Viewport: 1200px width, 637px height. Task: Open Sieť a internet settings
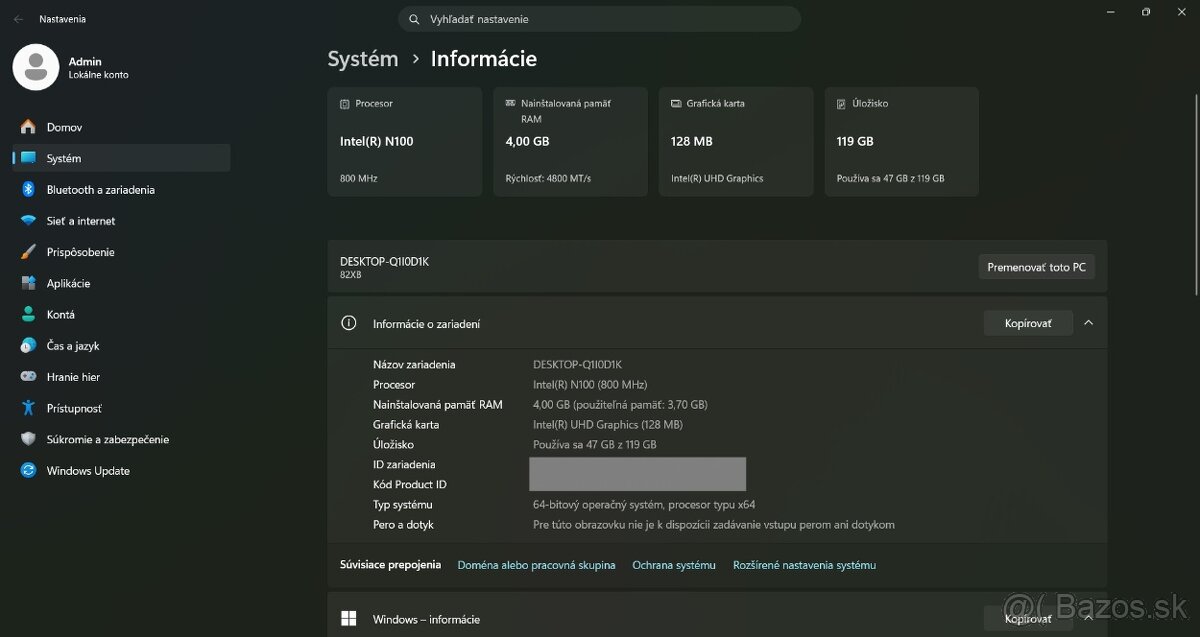121,221
